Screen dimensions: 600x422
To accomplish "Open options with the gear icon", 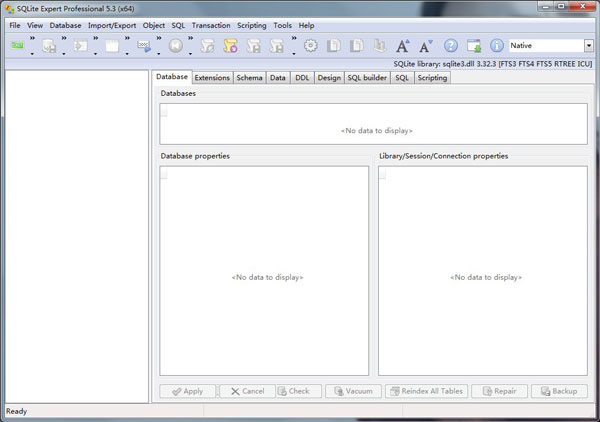I will pos(310,46).
